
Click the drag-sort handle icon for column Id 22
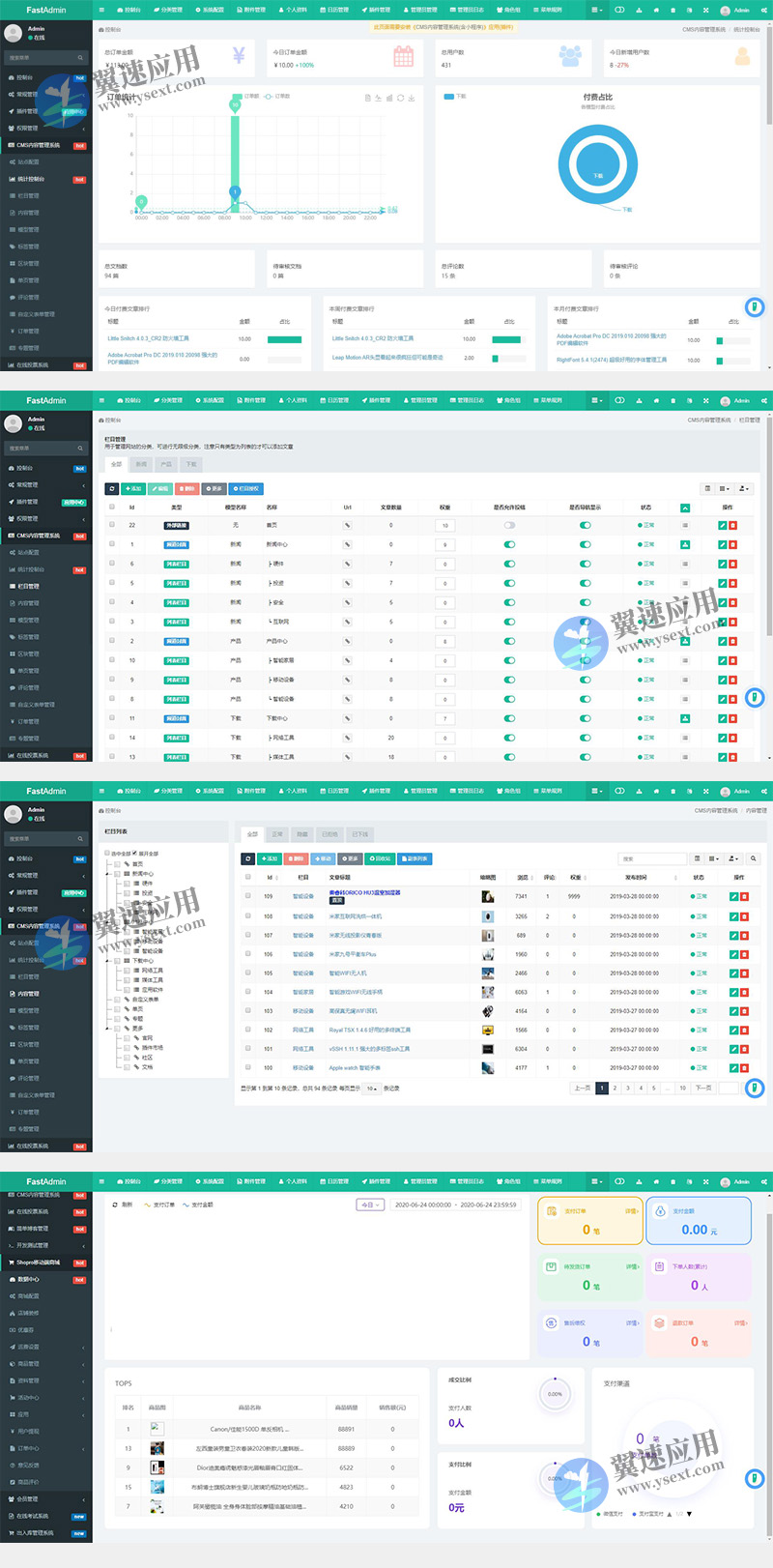click(685, 525)
